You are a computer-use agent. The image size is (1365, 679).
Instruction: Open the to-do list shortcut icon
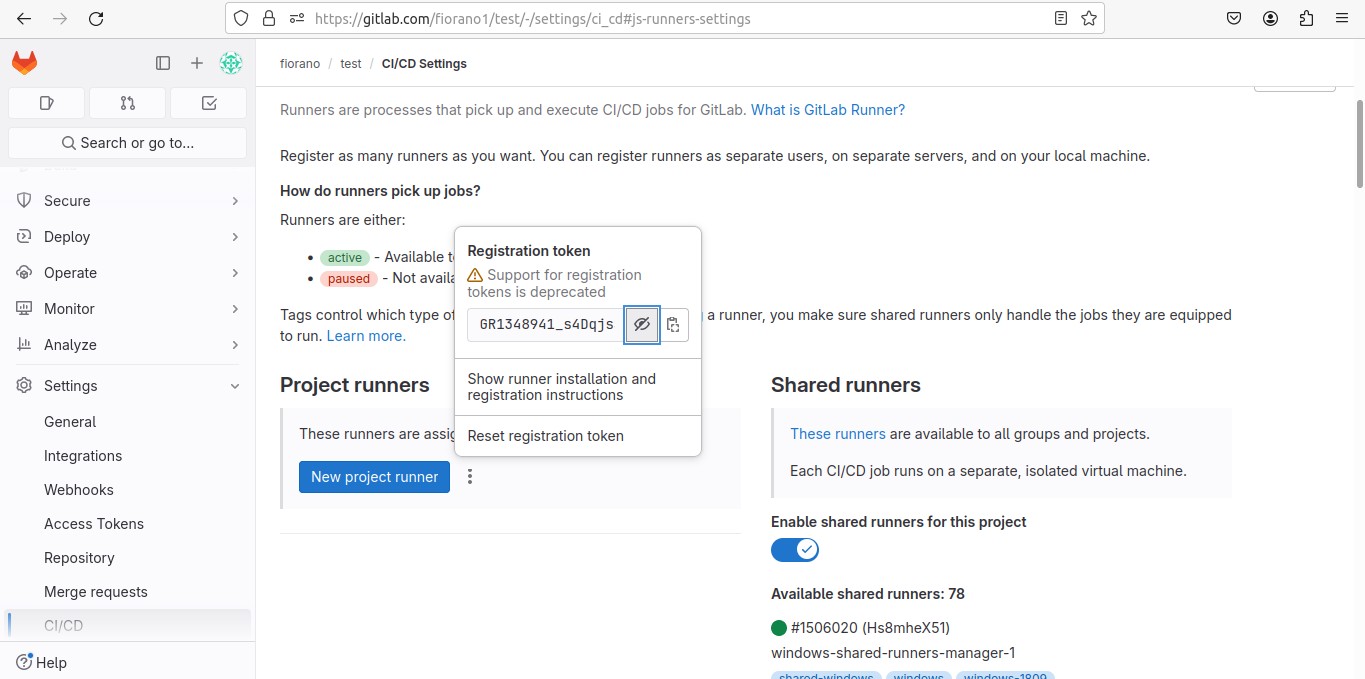point(208,103)
